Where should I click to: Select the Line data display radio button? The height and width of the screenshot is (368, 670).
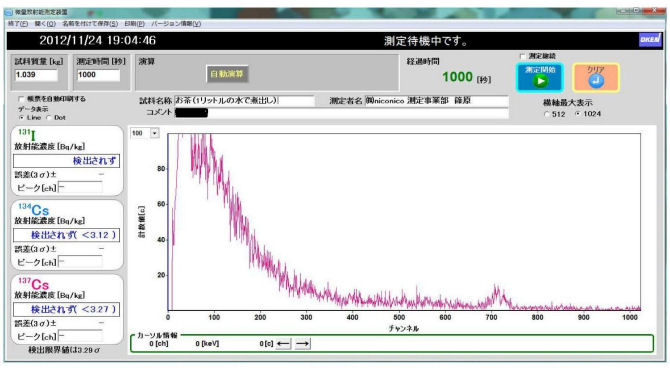21,118
